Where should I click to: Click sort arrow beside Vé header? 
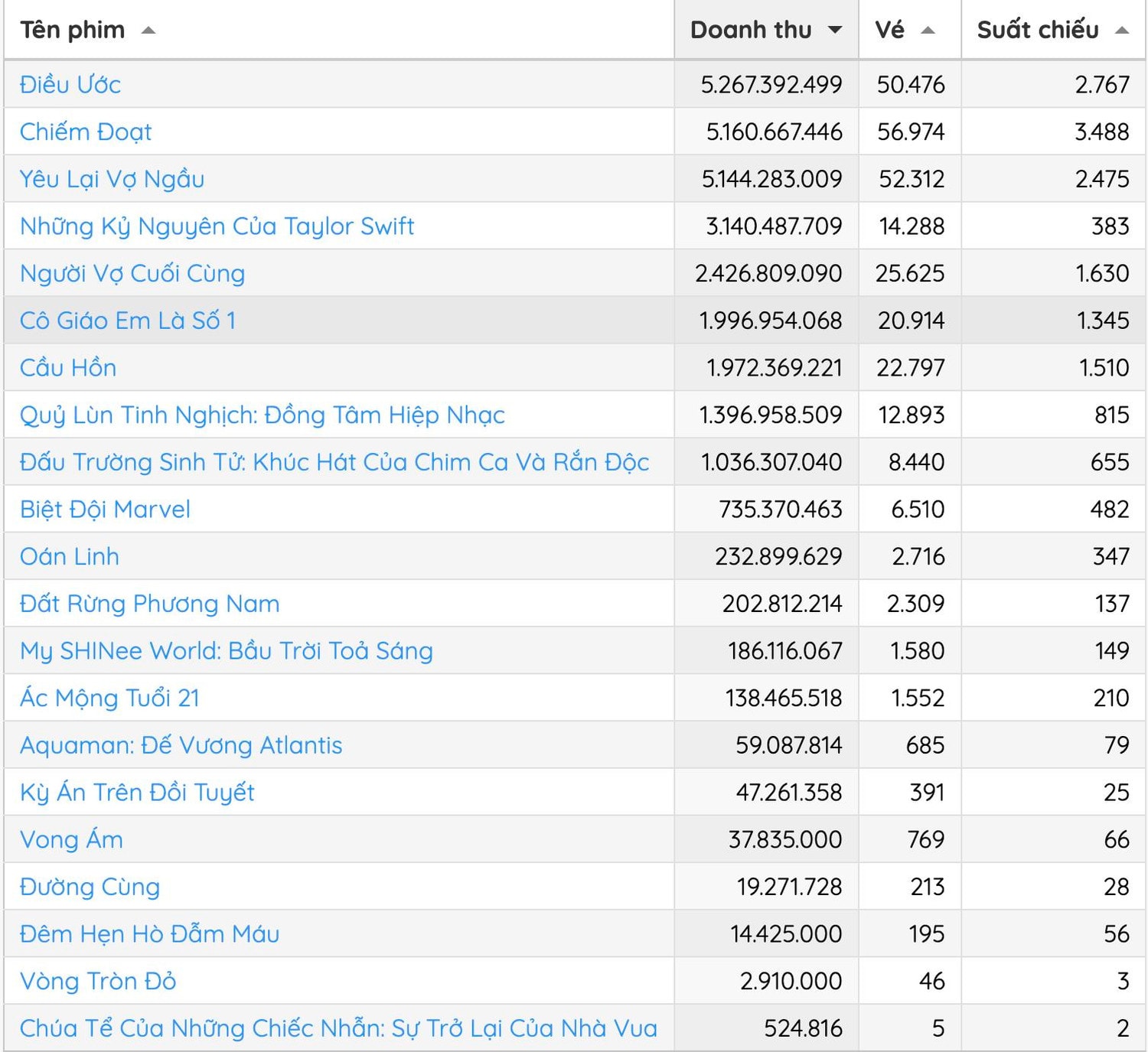[x=928, y=31]
